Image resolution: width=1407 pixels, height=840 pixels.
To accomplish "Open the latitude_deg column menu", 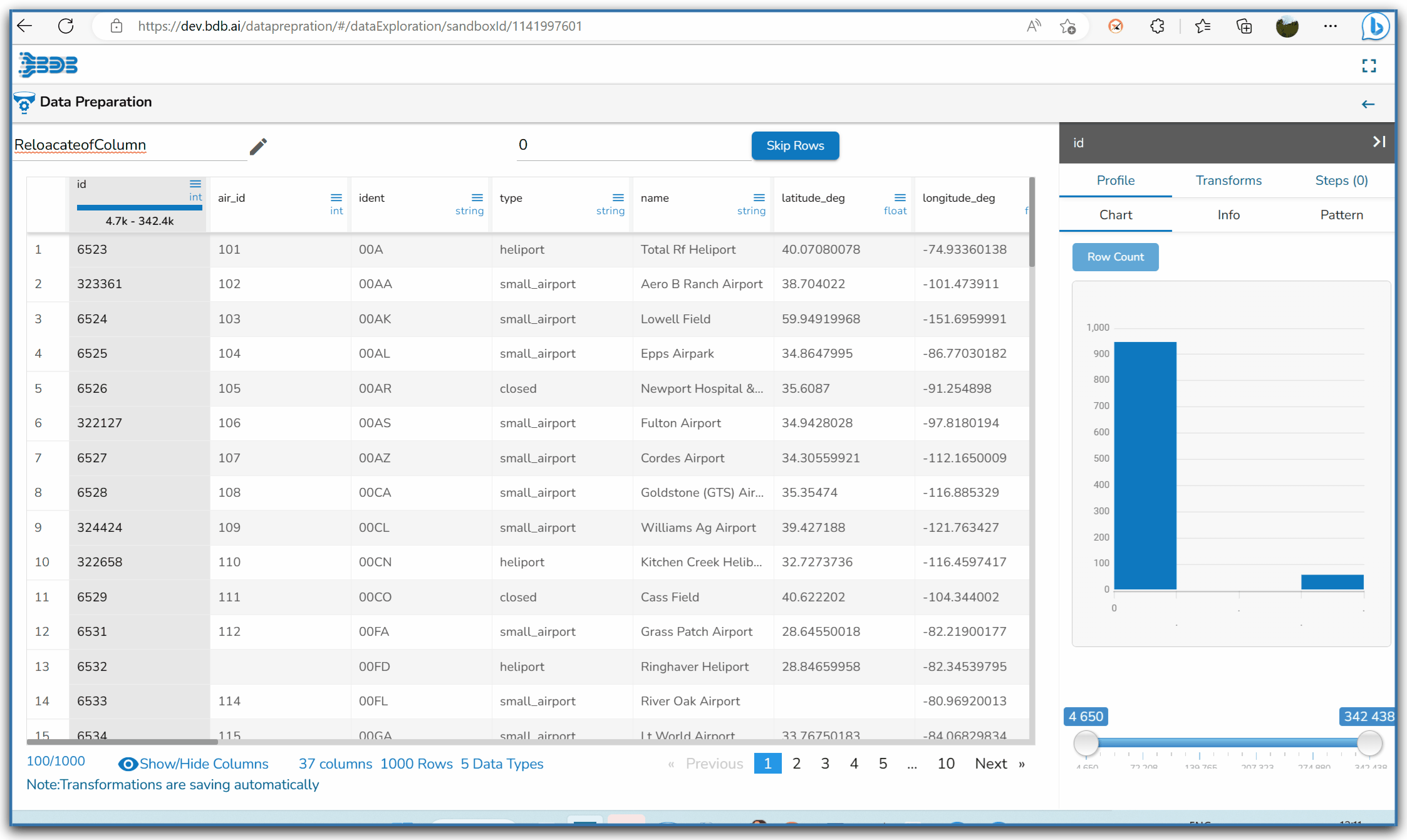I will [900, 197].
